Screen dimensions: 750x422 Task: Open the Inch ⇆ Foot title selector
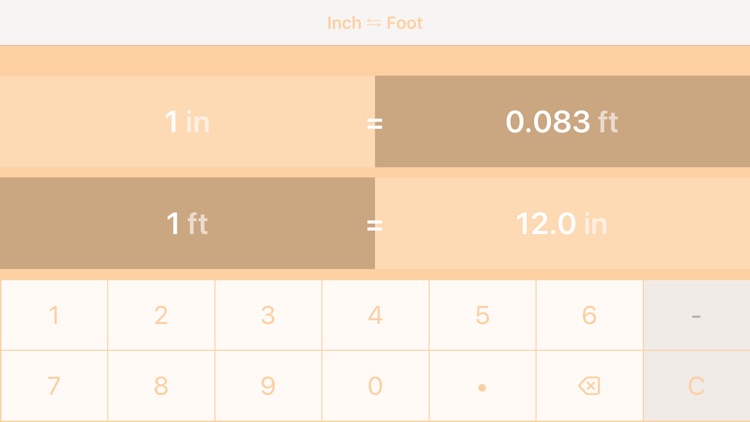375,22
